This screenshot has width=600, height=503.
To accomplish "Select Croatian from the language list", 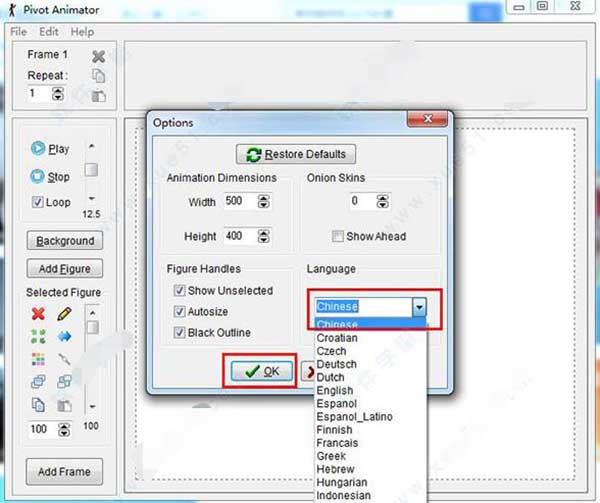I will click(x=370, y=338).
